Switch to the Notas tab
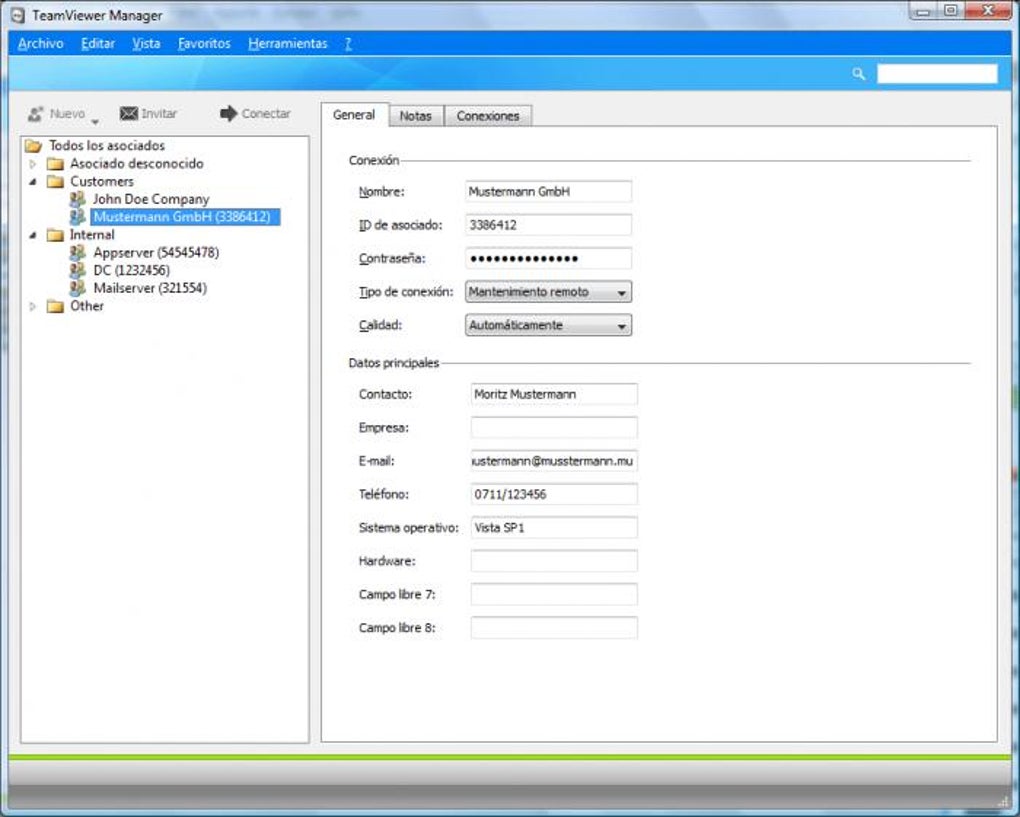Screen dimensions: 1020x817 click(416, 116)
